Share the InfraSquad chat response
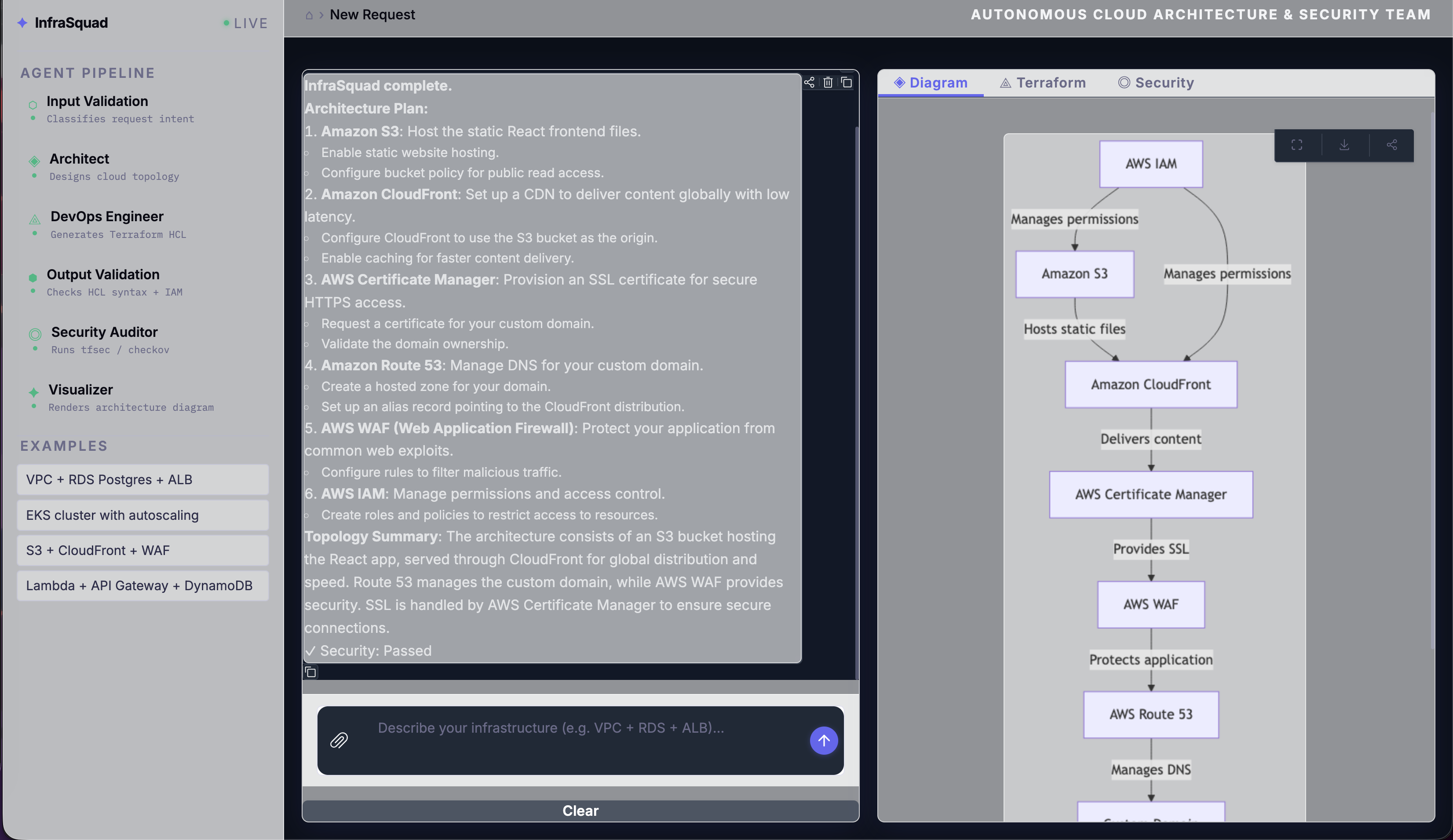The image size is (1453, 840). coord(809,82)
